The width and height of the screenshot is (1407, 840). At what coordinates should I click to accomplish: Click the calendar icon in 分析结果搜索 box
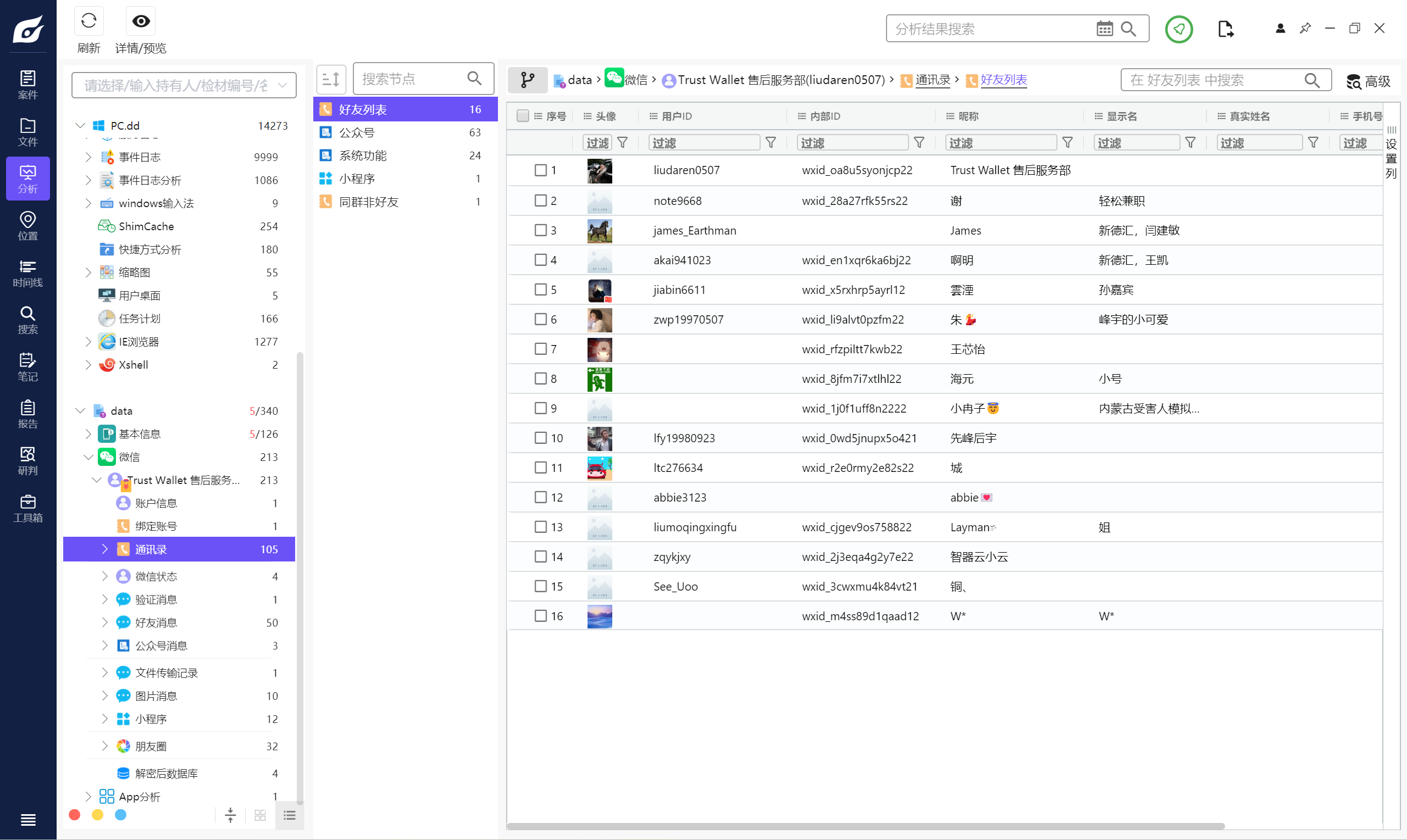point(1104,29)
